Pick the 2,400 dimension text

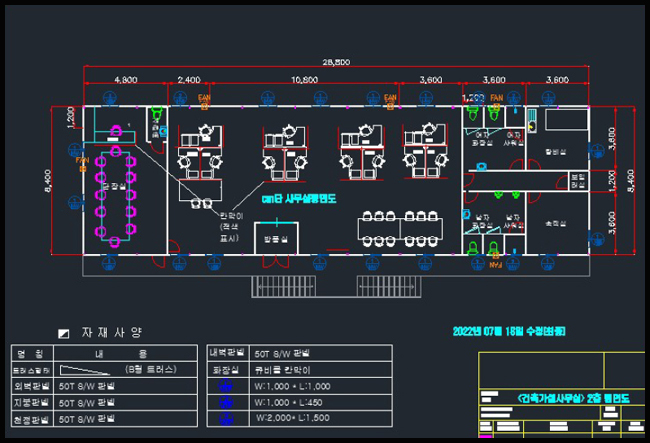click(188, 79)
